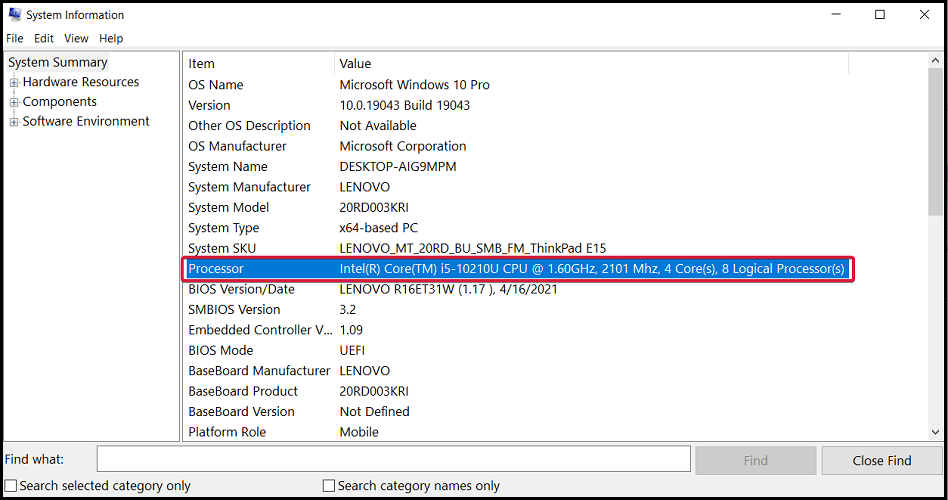Open the View menu

[76, 38]
